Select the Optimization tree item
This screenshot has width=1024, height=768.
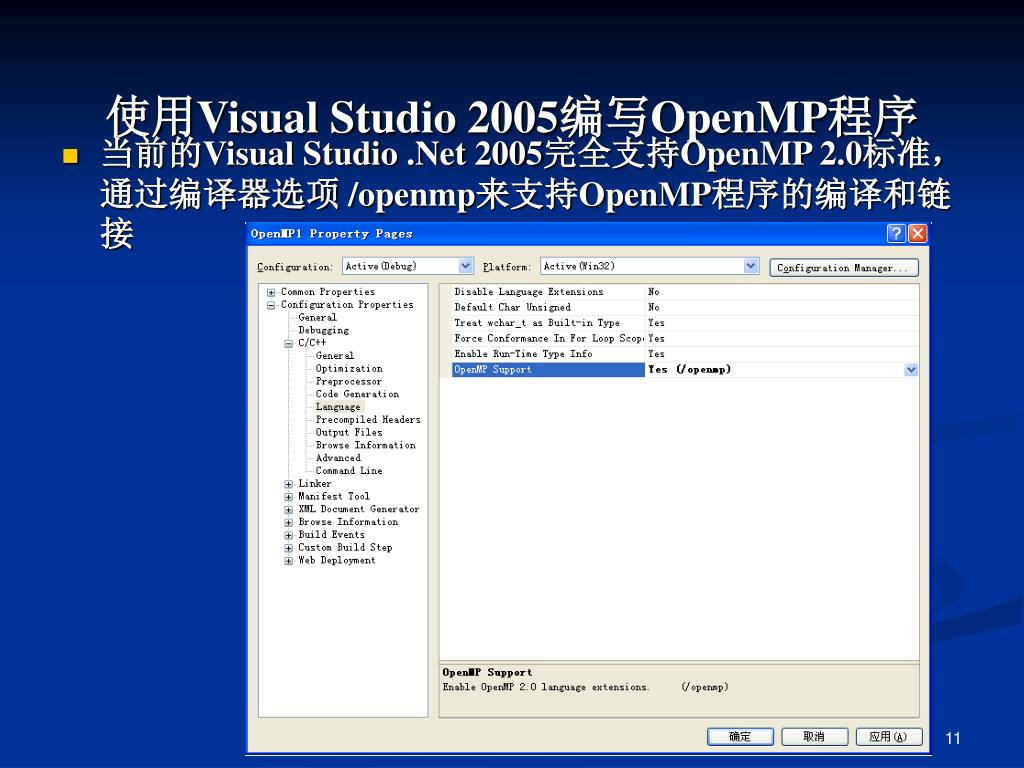tap(349, 368)
